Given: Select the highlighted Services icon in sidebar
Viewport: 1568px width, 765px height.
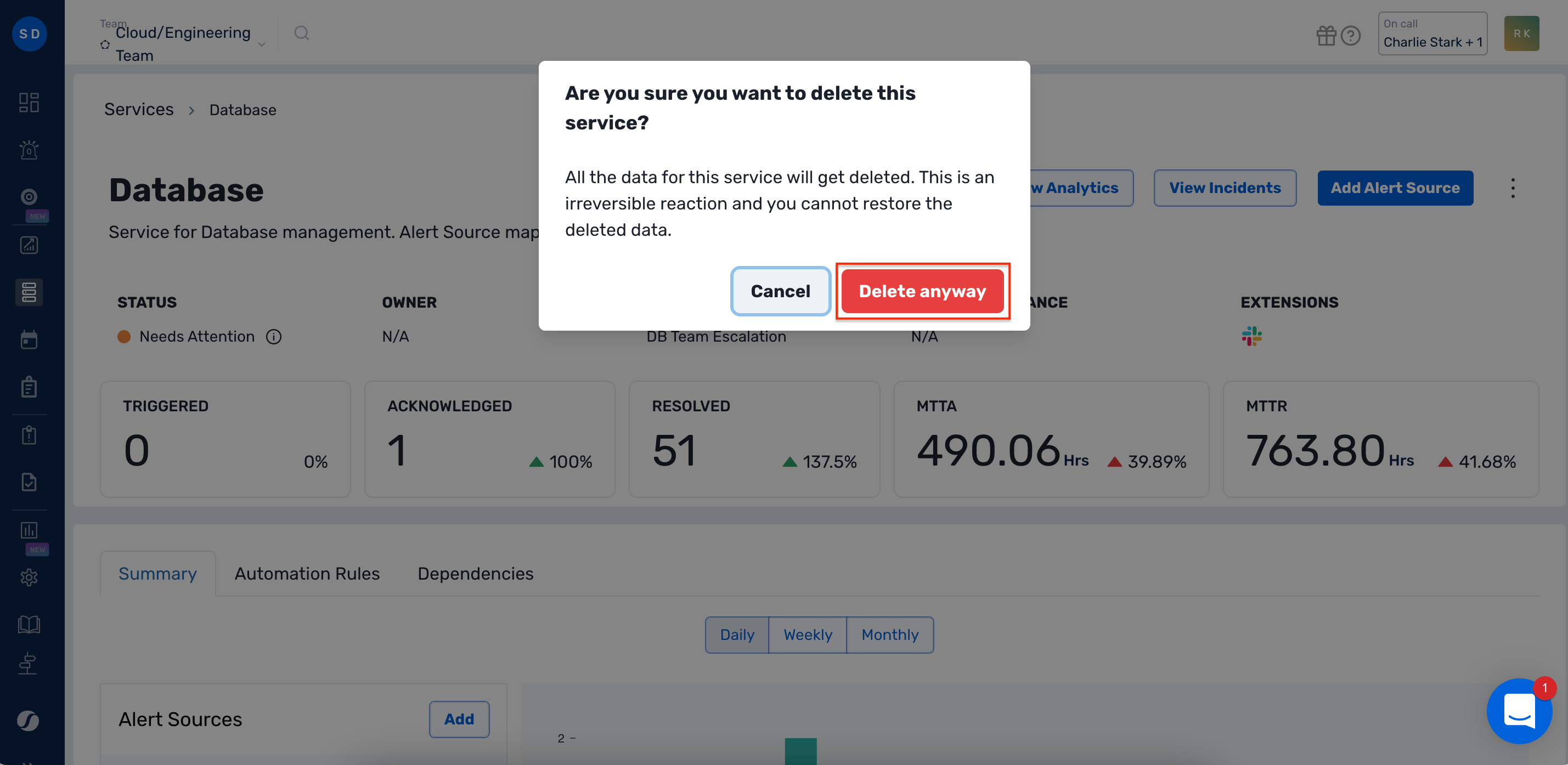Looking at the screenshot, I should 29,293.
